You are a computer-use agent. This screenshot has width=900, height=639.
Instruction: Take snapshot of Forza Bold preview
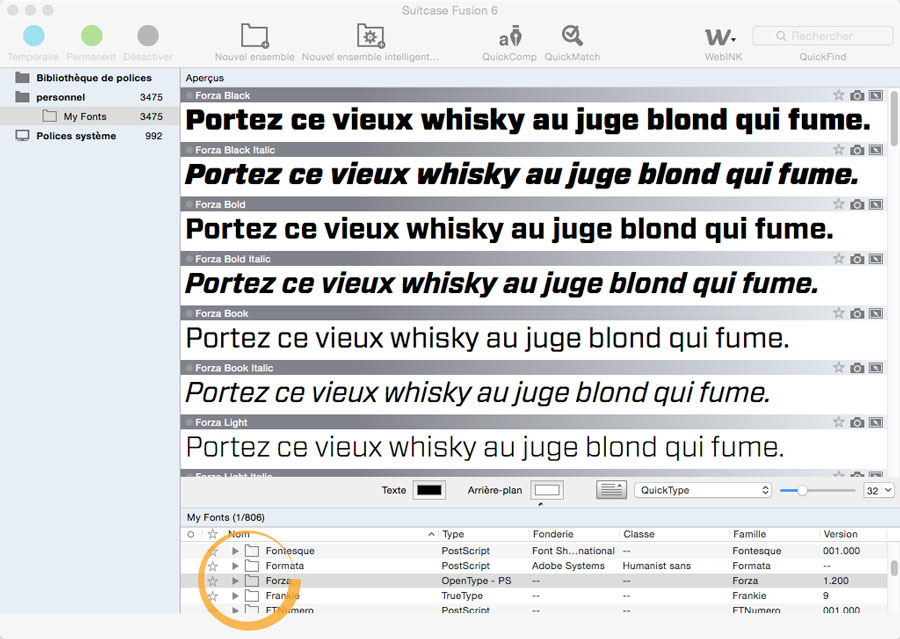coord(857,204)
